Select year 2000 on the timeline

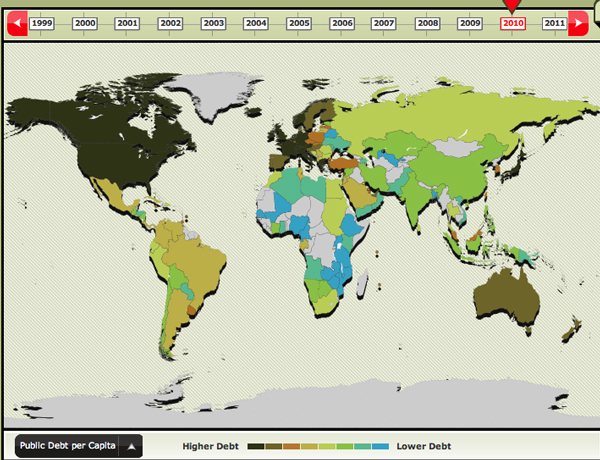tap(85, 23)
